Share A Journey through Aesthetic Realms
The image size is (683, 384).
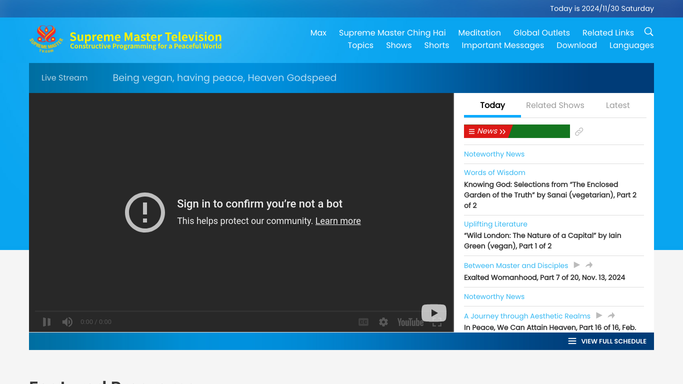pos(612,315)
